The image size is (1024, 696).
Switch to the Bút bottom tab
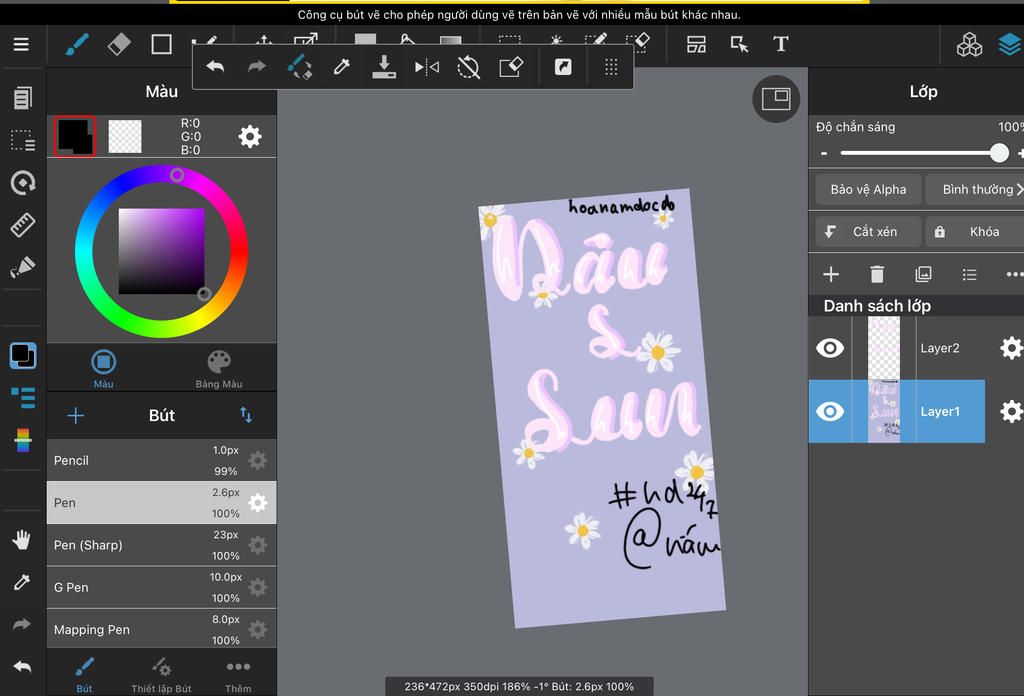point(84,674)
